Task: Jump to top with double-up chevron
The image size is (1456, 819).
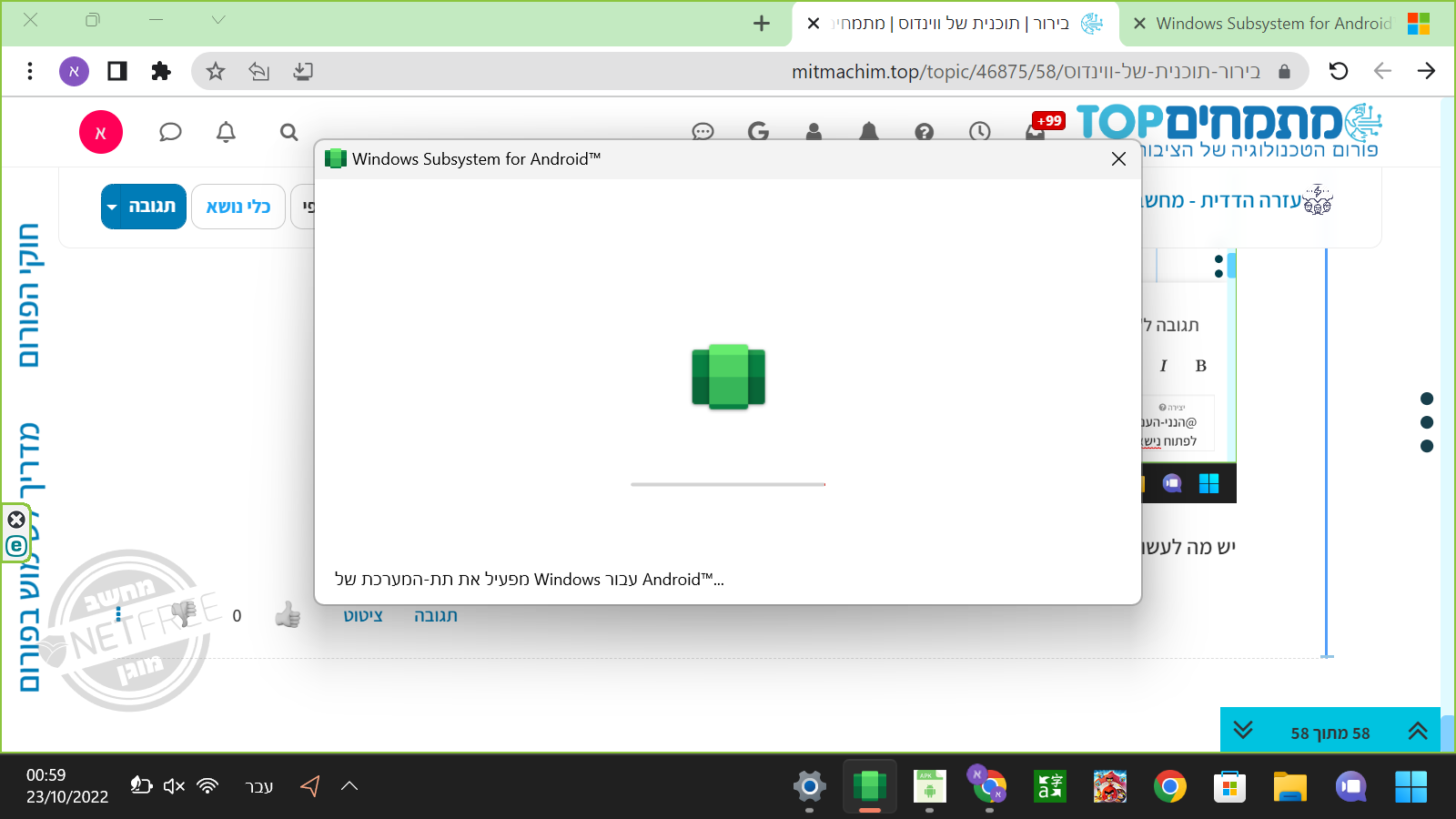Action: pyautogui.click(x=1418, y=730)
